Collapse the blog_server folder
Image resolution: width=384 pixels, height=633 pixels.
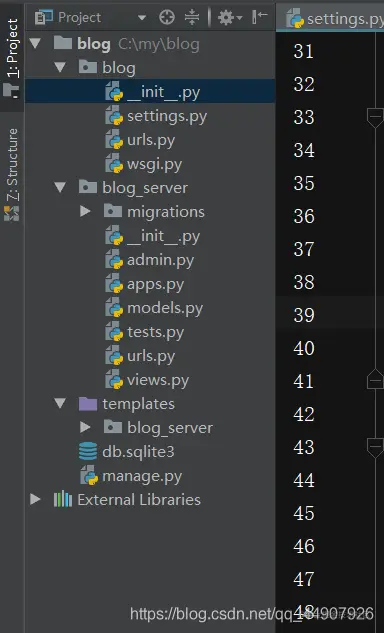[60, 187]
